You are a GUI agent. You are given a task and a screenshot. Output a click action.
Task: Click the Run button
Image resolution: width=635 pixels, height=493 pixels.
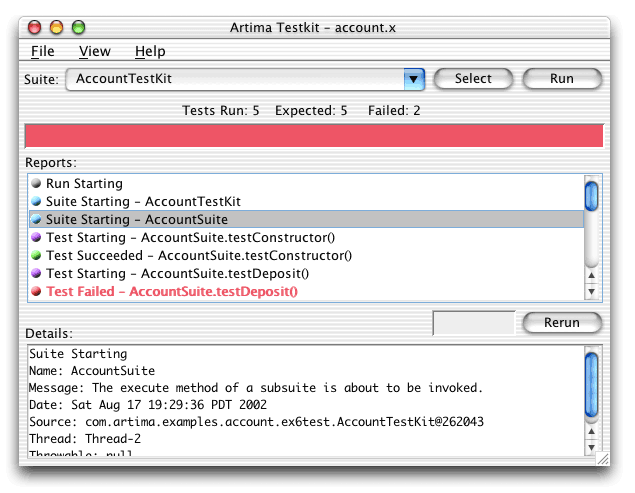pos(562,79)
